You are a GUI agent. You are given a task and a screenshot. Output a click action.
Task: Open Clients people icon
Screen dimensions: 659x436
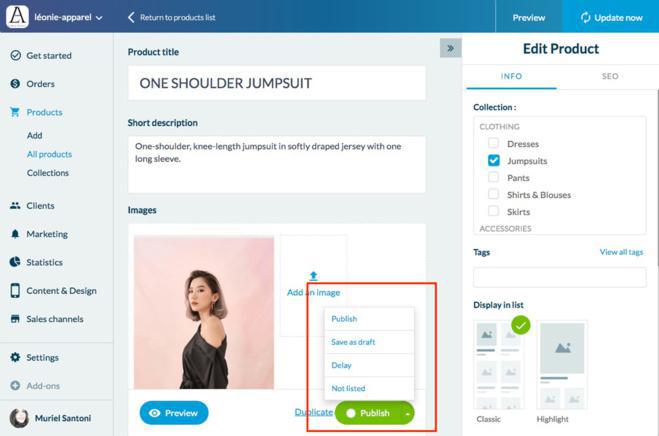[x=15, y=206]
